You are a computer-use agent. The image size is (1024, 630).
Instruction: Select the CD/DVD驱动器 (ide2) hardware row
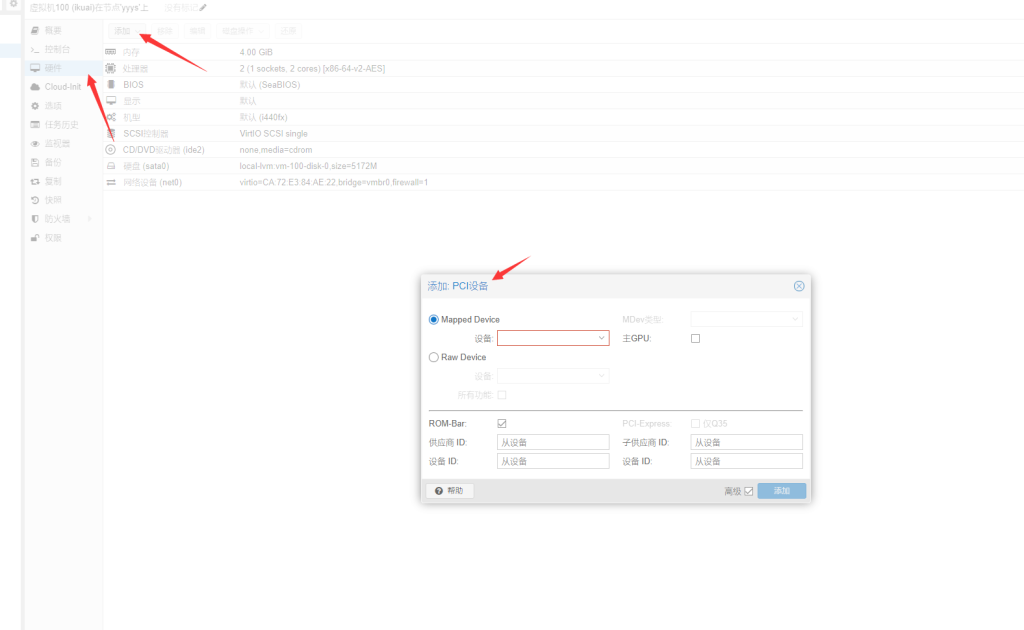click(163, 150)
